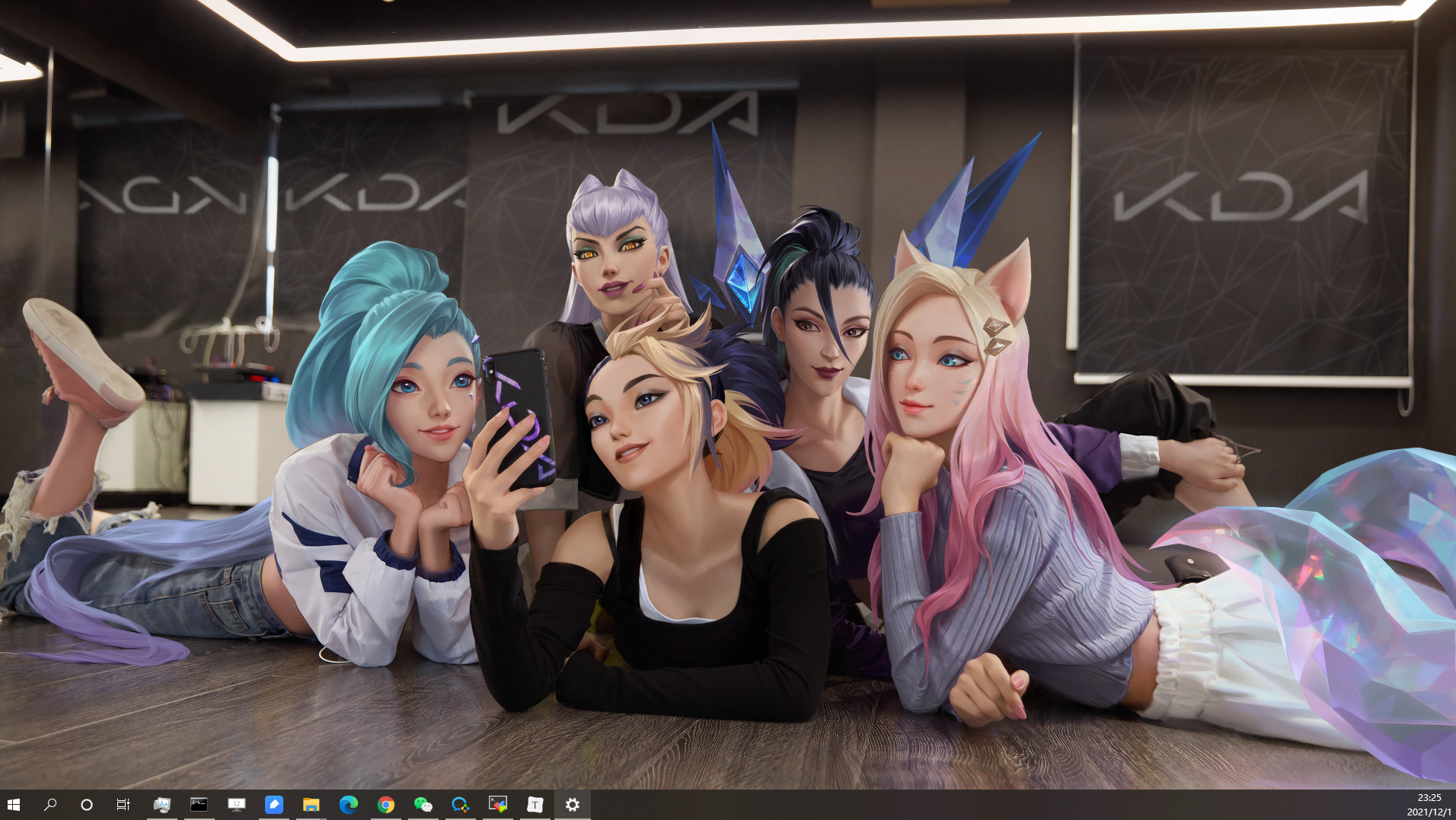Switch to the Windows Settings gear window
The height and width of the screenshot is (820, 1456).
click(573, 804)
